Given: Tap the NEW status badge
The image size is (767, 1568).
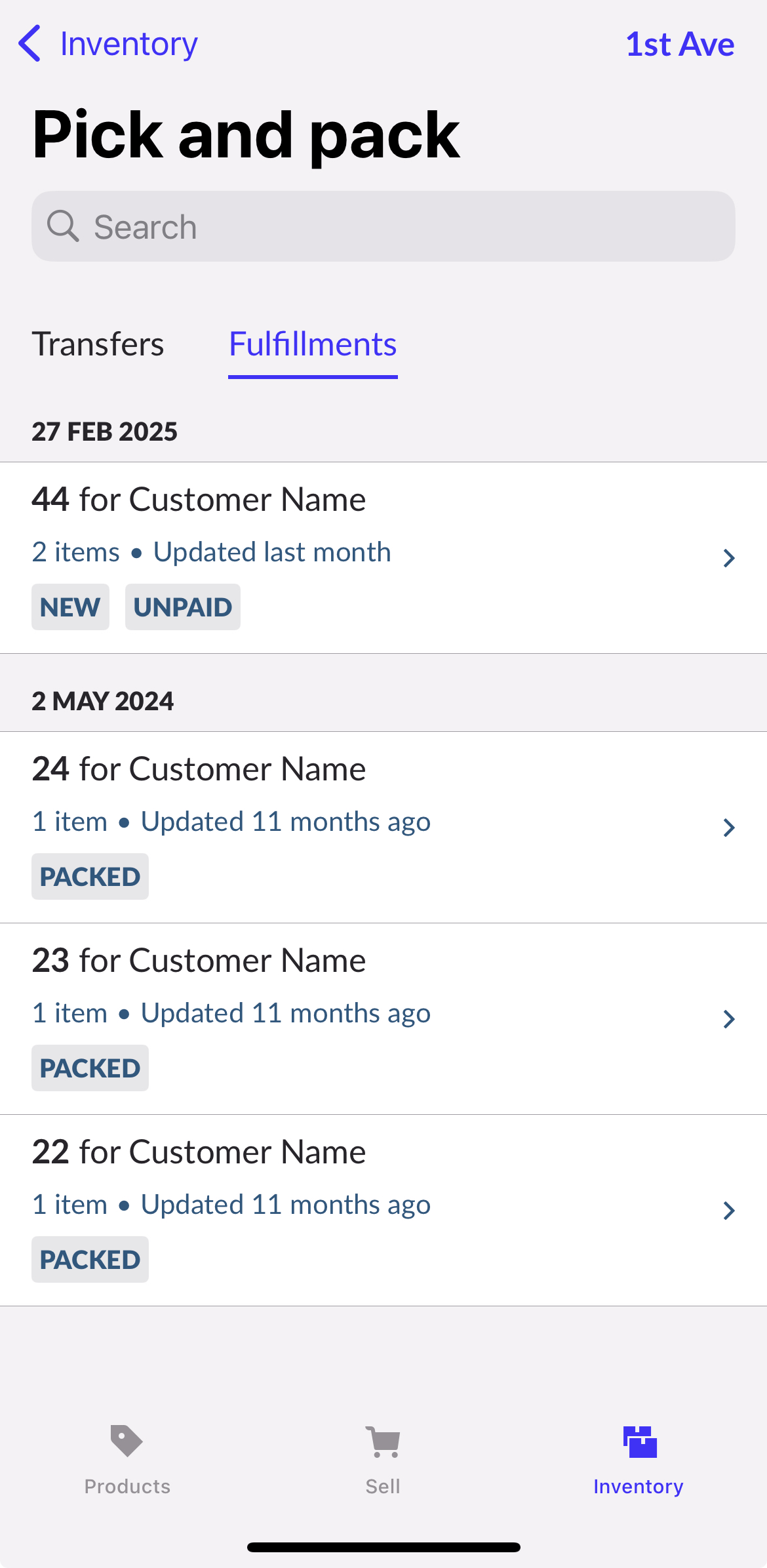Looking at the screenshot, I should (70, 607).
